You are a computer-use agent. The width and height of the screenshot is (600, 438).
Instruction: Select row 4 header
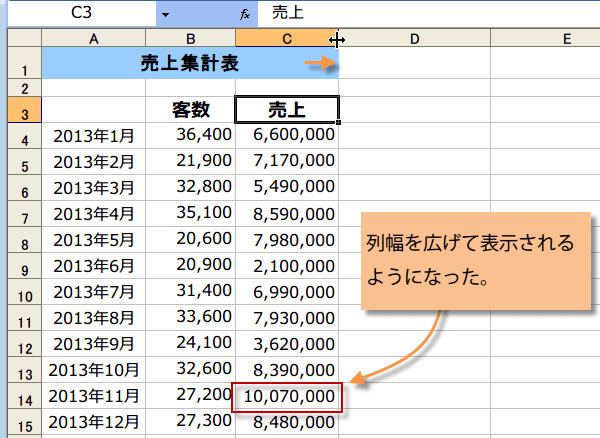[x=24, y=136]
